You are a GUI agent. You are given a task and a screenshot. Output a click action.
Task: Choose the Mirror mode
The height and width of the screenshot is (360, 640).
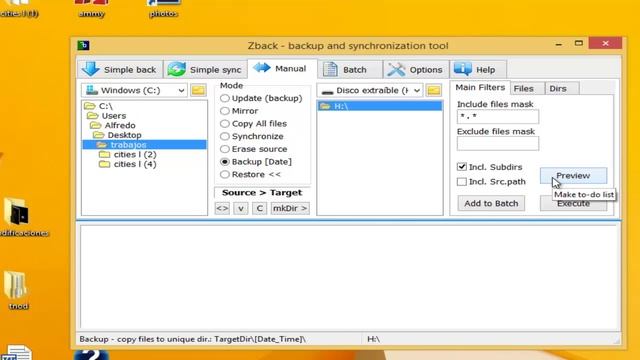tap(239, 111)
